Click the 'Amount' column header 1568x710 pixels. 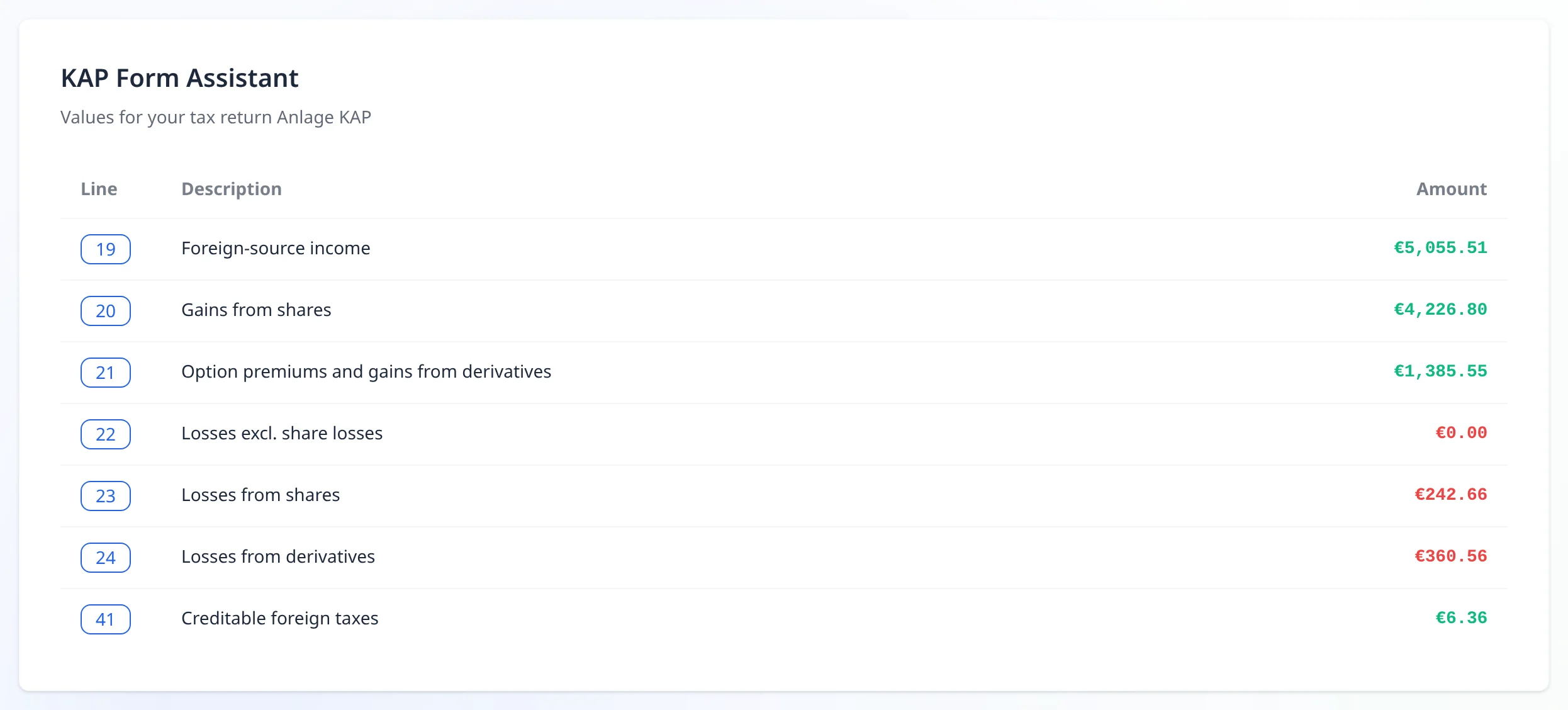pos(1452,189)
